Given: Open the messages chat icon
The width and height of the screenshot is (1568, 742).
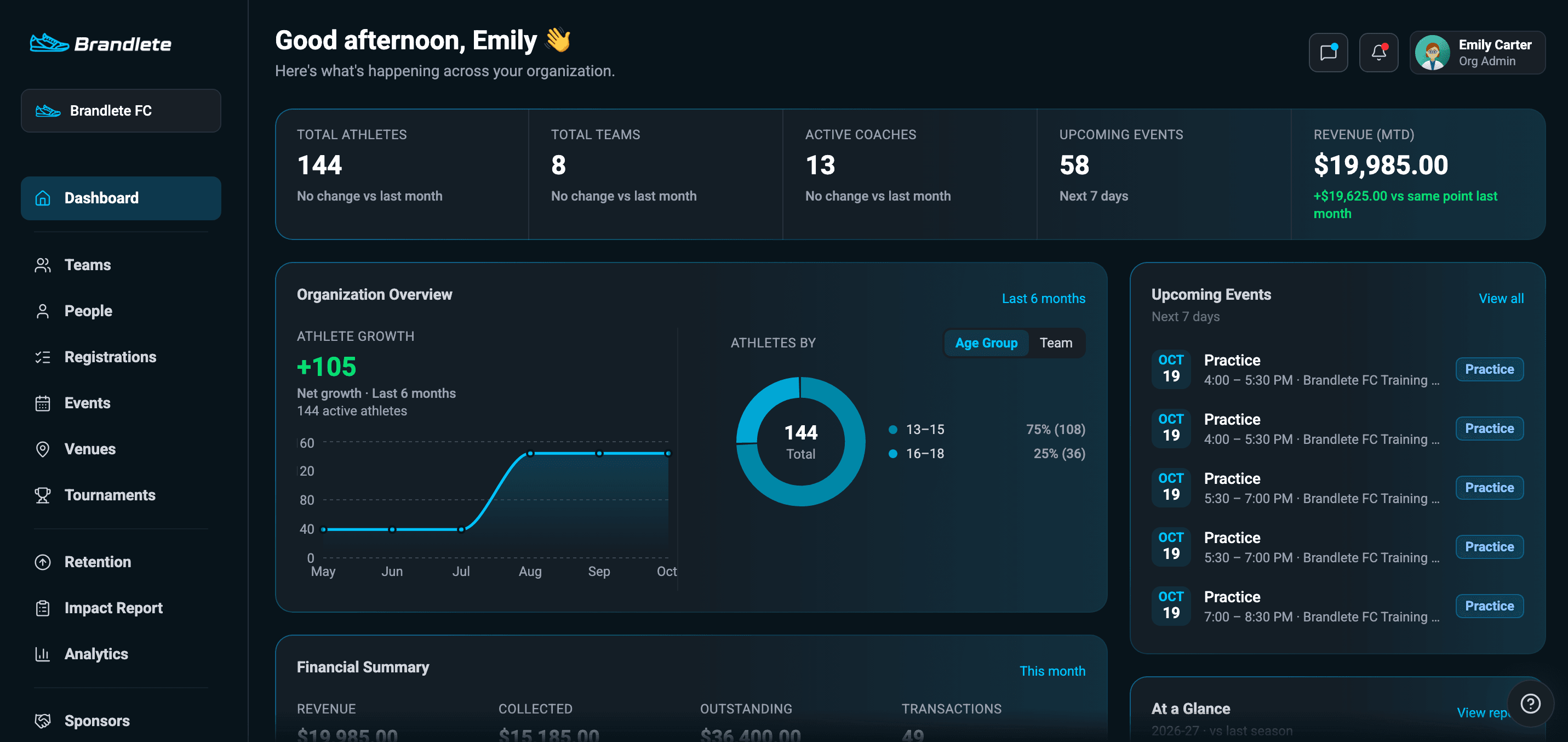Looking at the screenshot, I should point(1328,53).
